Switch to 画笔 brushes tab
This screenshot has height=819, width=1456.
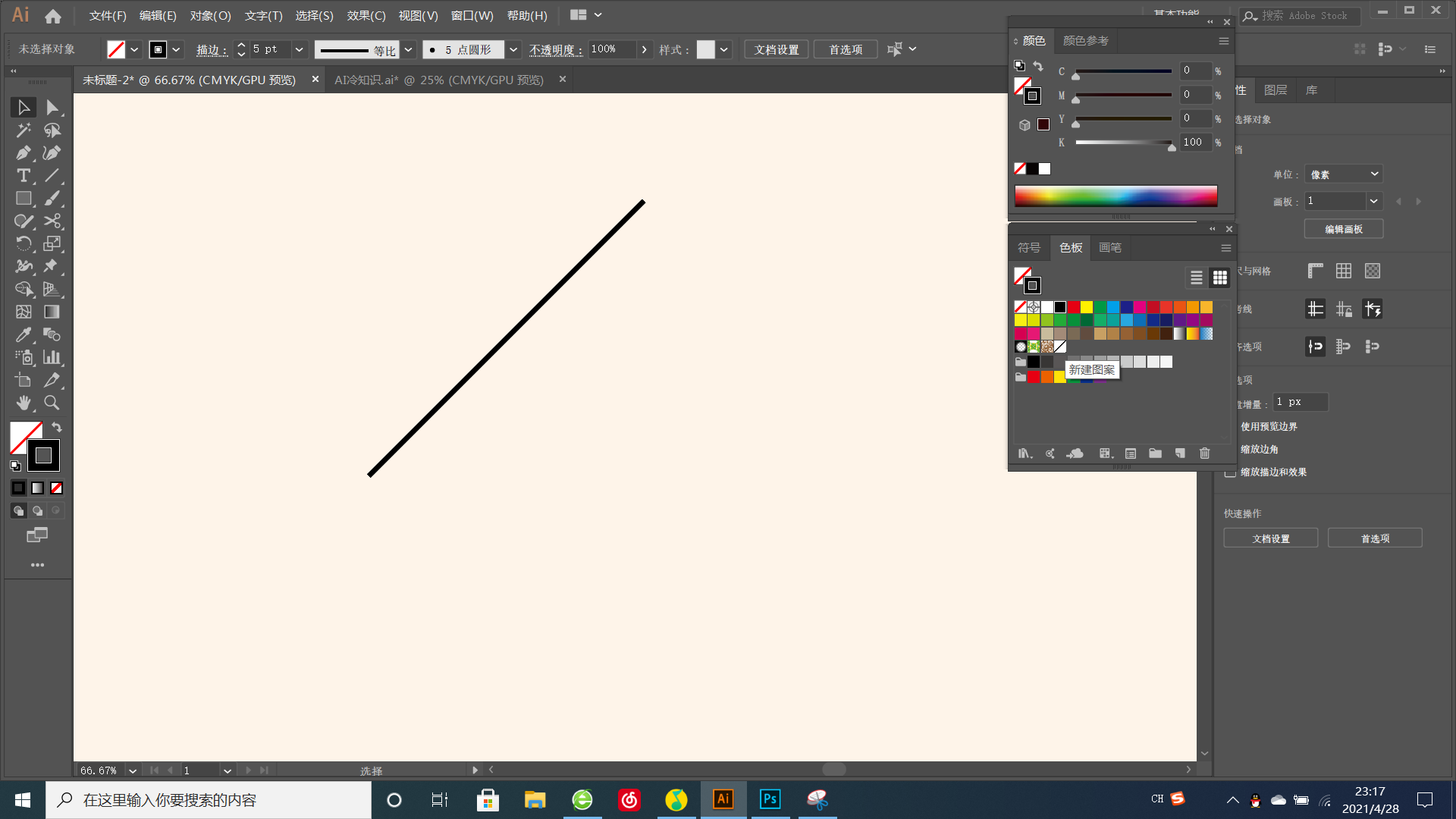tap(1109, 247)
